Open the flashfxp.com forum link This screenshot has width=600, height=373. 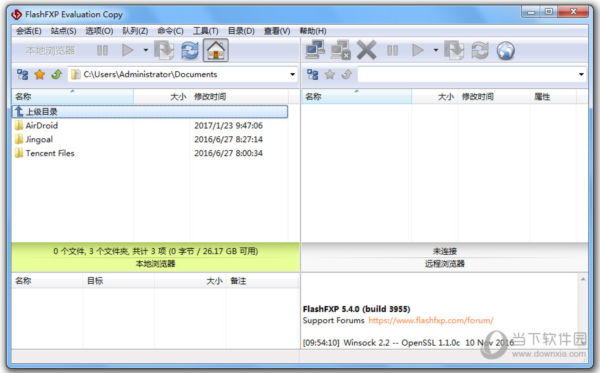[431, 320]
